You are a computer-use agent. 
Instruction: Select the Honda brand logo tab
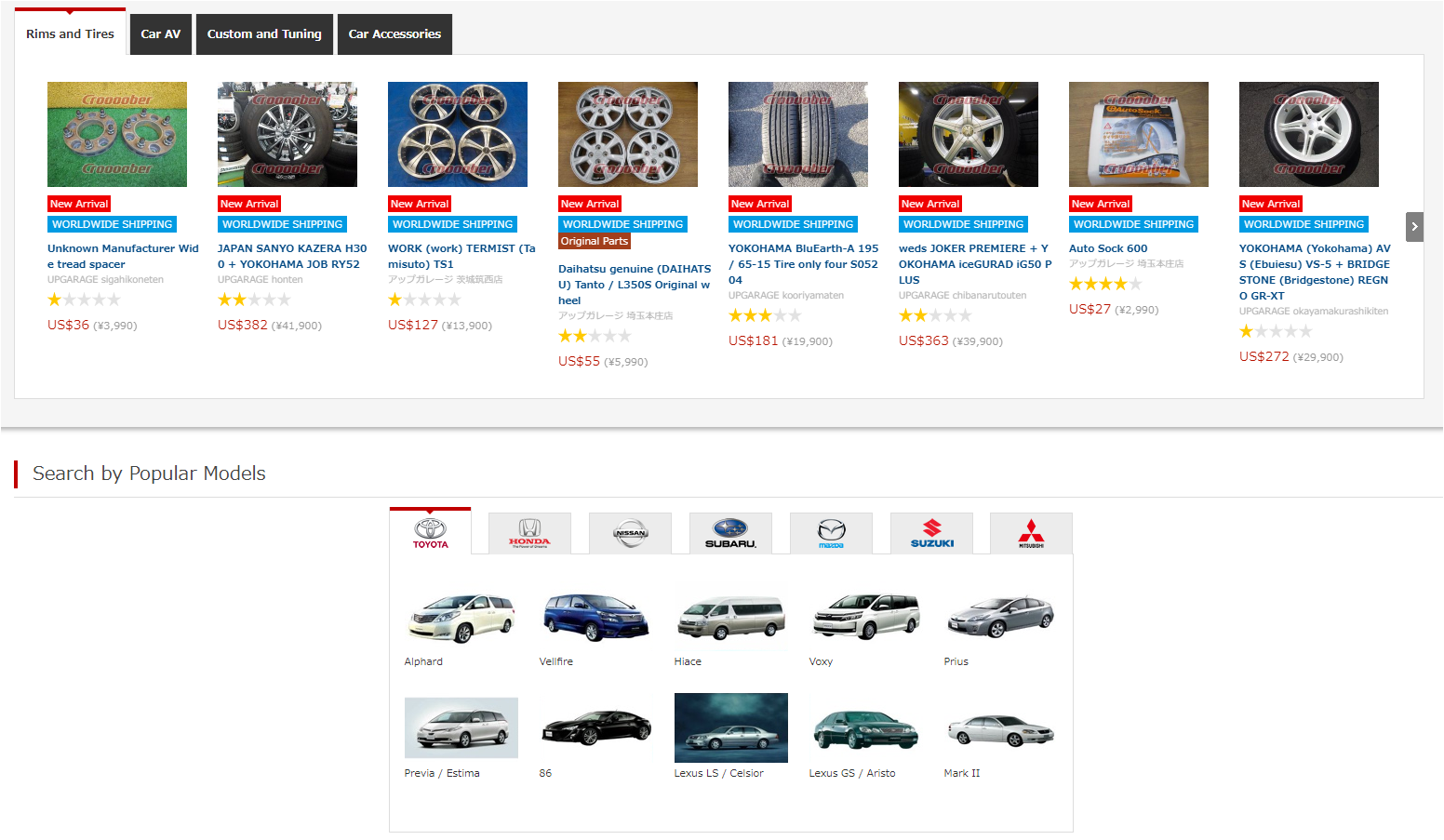[x=529, y=533]
